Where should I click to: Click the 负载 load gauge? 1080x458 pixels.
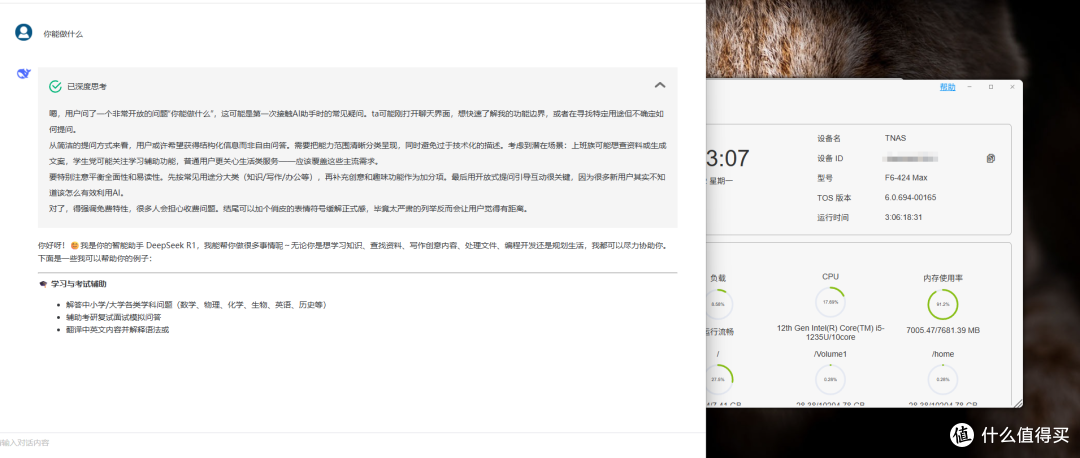(x=718, y=304)
